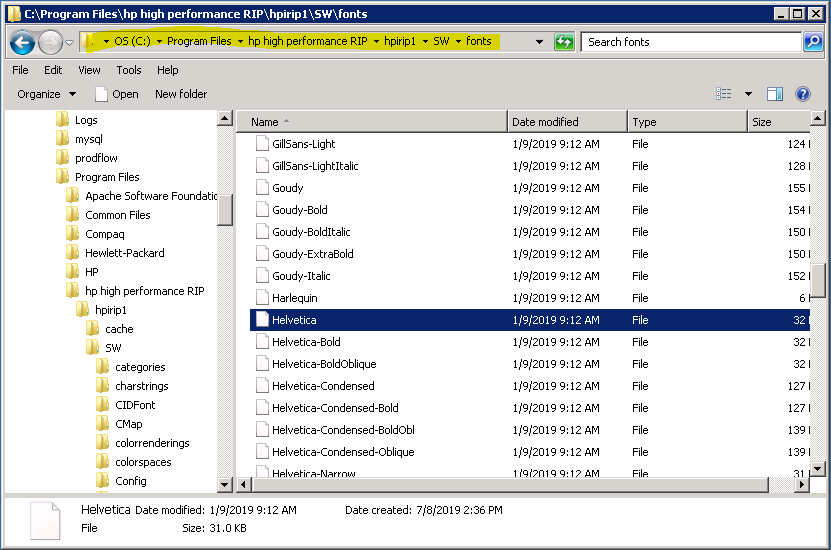Open the Organize dropdown
The image size is (831, 550).
(47, 94)
